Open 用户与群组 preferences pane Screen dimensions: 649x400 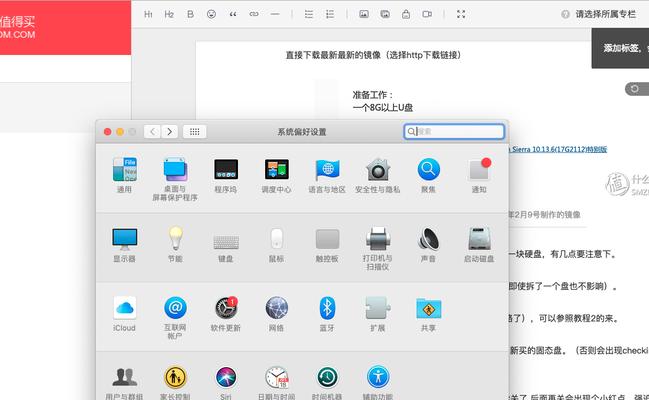pyautogui.click(x=124, y=383)
